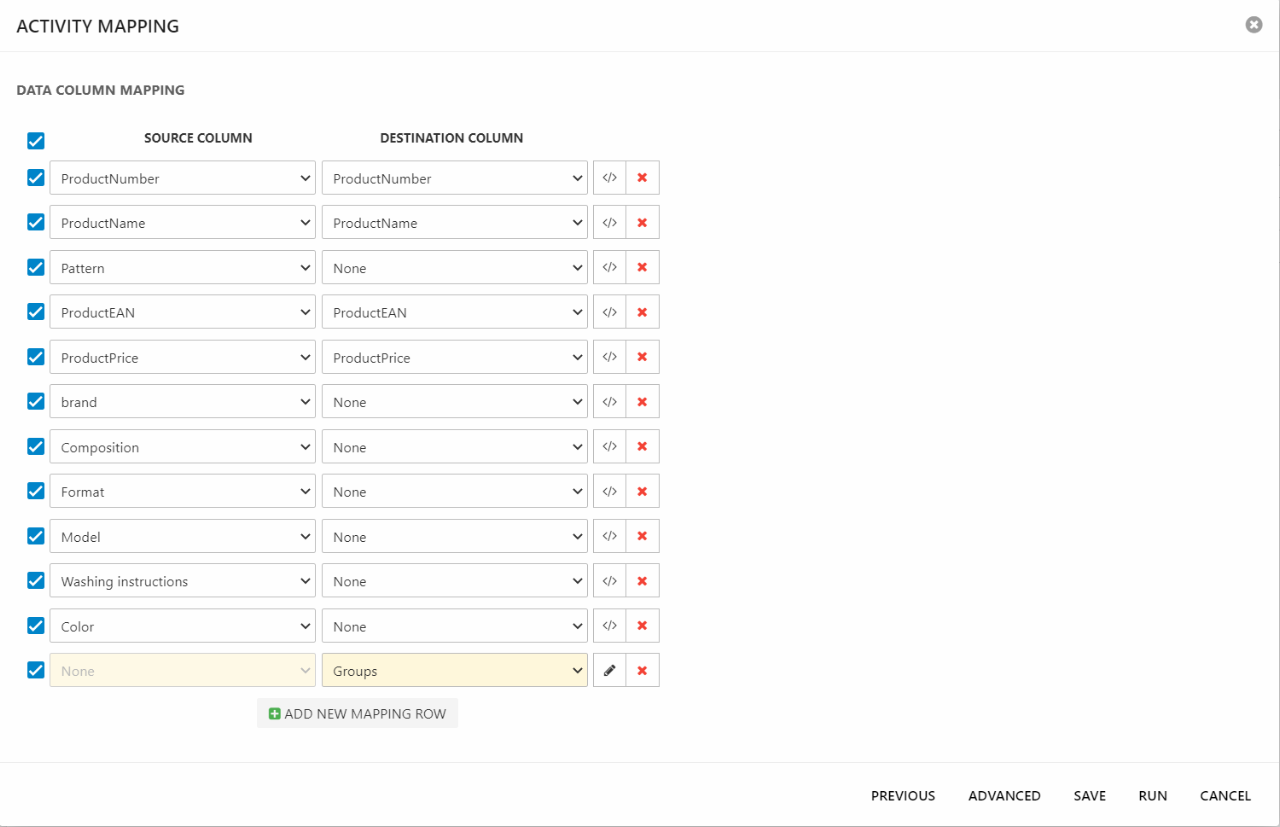The width and height of the screenshot is (1280, 827).
Task: Open destination dropdown for Pattern row
Action: click(454, 268)
